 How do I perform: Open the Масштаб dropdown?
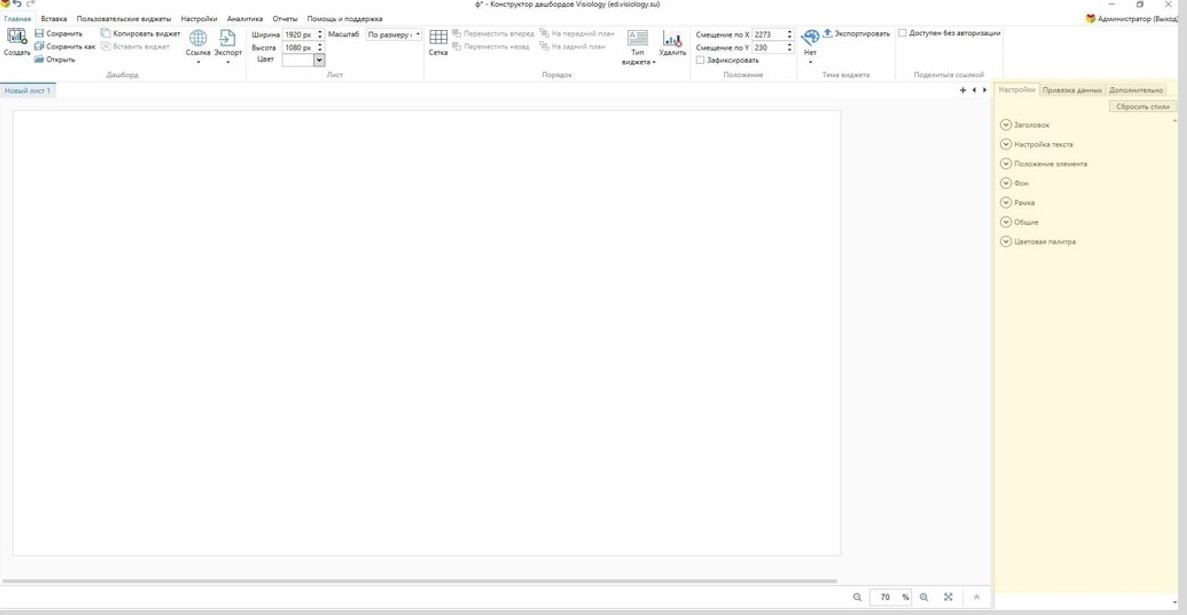pos(394,35)
